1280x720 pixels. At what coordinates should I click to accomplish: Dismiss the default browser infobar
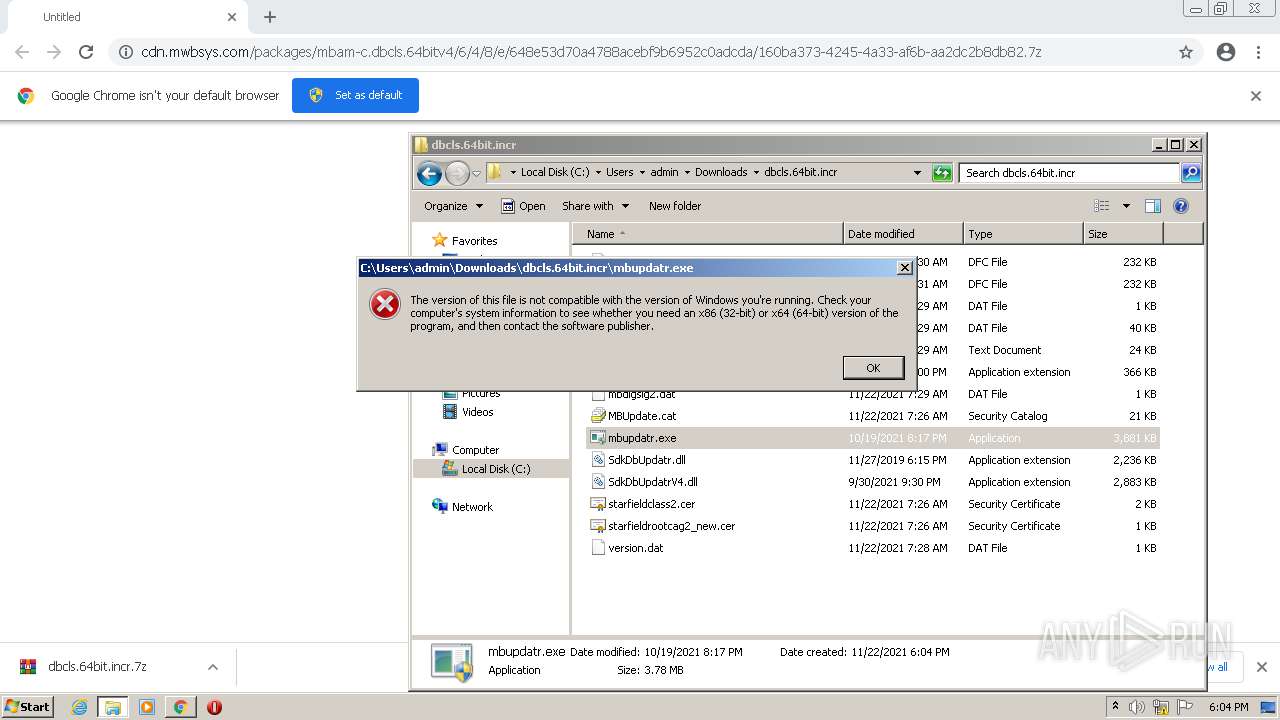pos(1256,96)
